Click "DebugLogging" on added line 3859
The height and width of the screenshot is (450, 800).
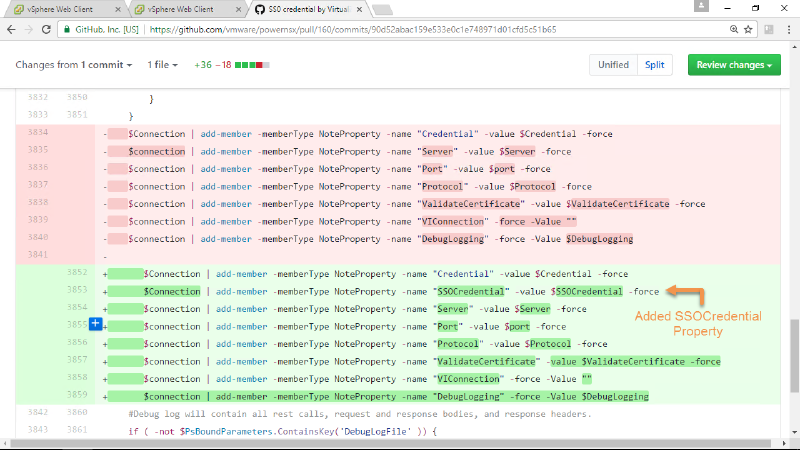[x=468, y=396]
